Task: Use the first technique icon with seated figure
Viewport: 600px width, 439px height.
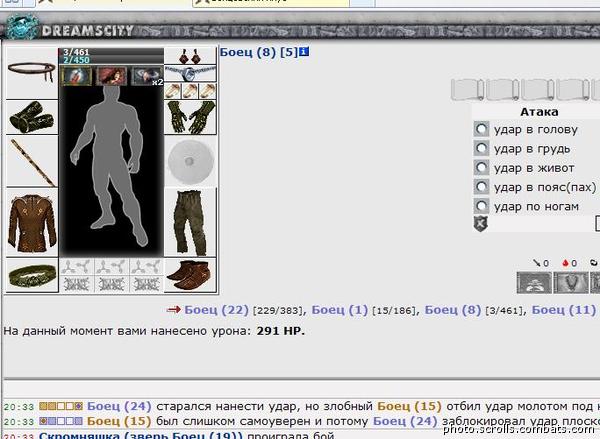Action: (534, 282)
